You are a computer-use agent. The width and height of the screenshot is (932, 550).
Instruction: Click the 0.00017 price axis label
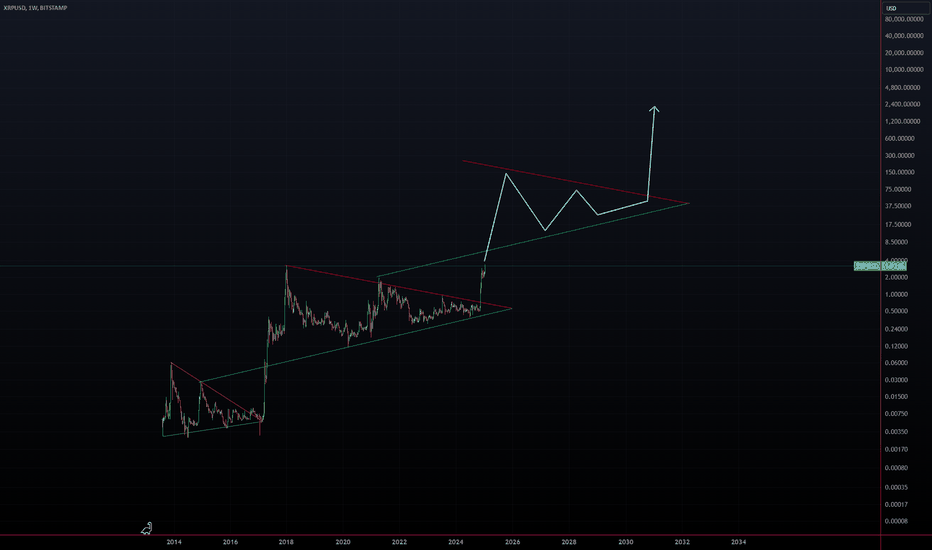pos(896,505)
